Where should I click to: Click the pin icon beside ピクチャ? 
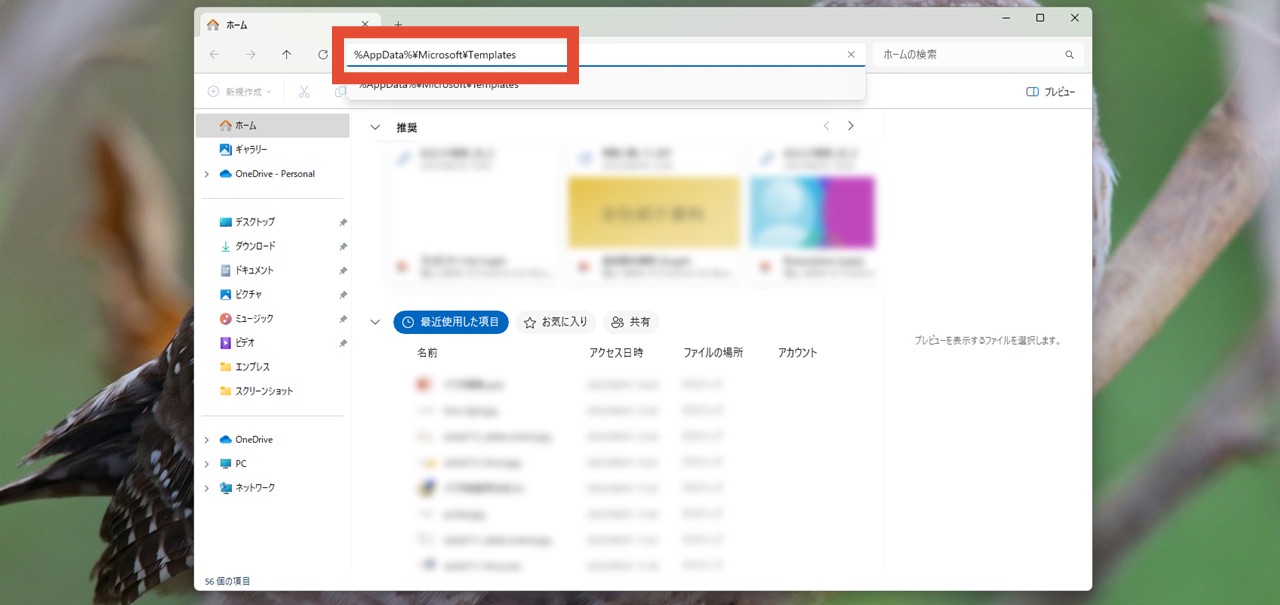click(x=342, y=295)
